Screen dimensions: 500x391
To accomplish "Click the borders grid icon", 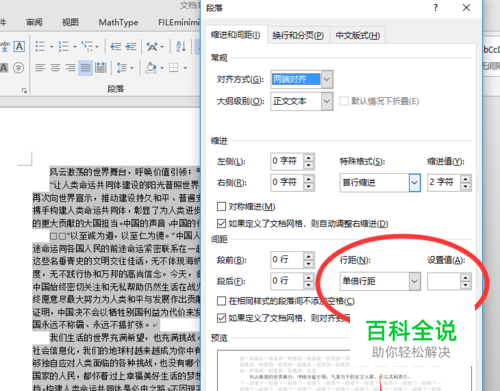I will 174,68.
